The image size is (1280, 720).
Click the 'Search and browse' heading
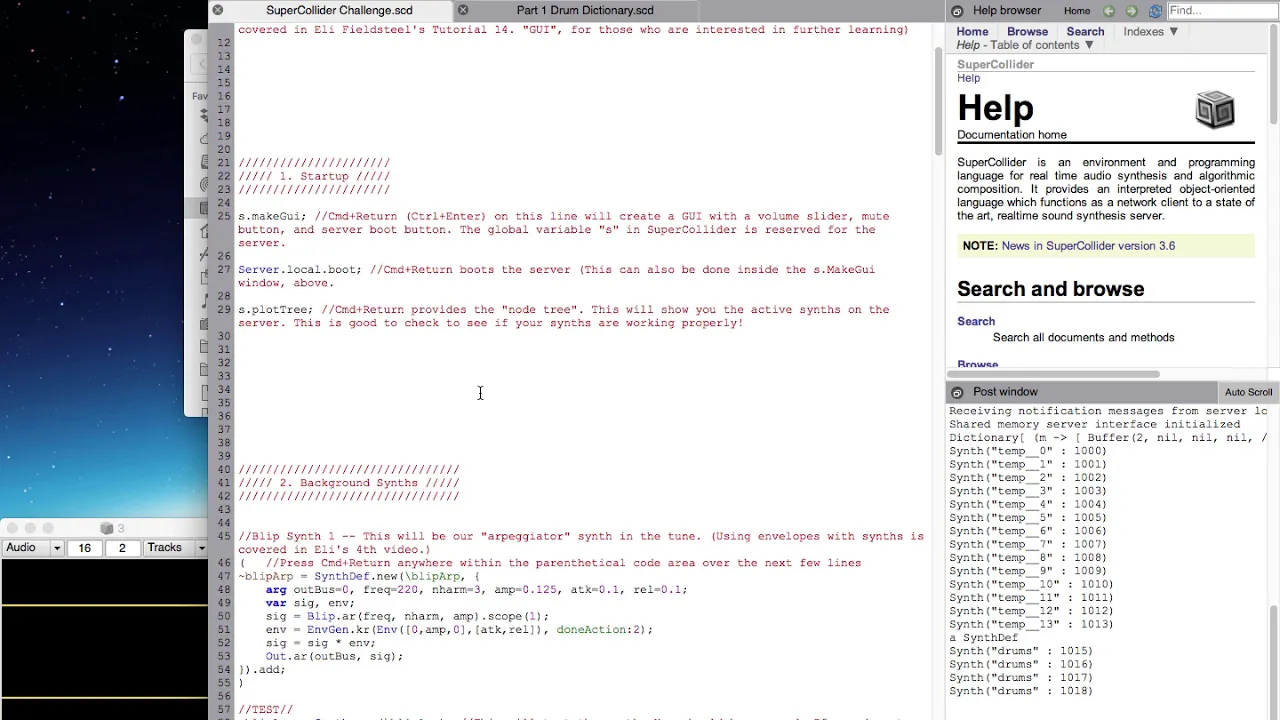1050,289
